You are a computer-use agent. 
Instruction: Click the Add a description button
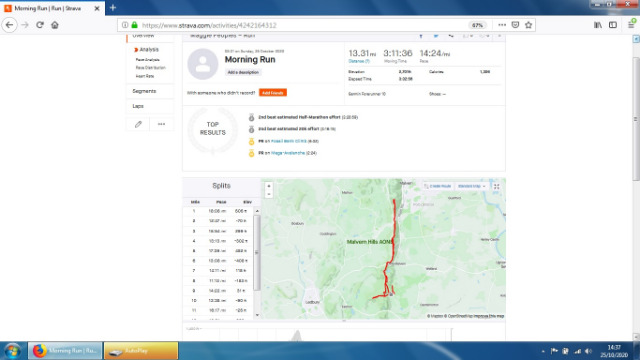(x=243, y=72)
